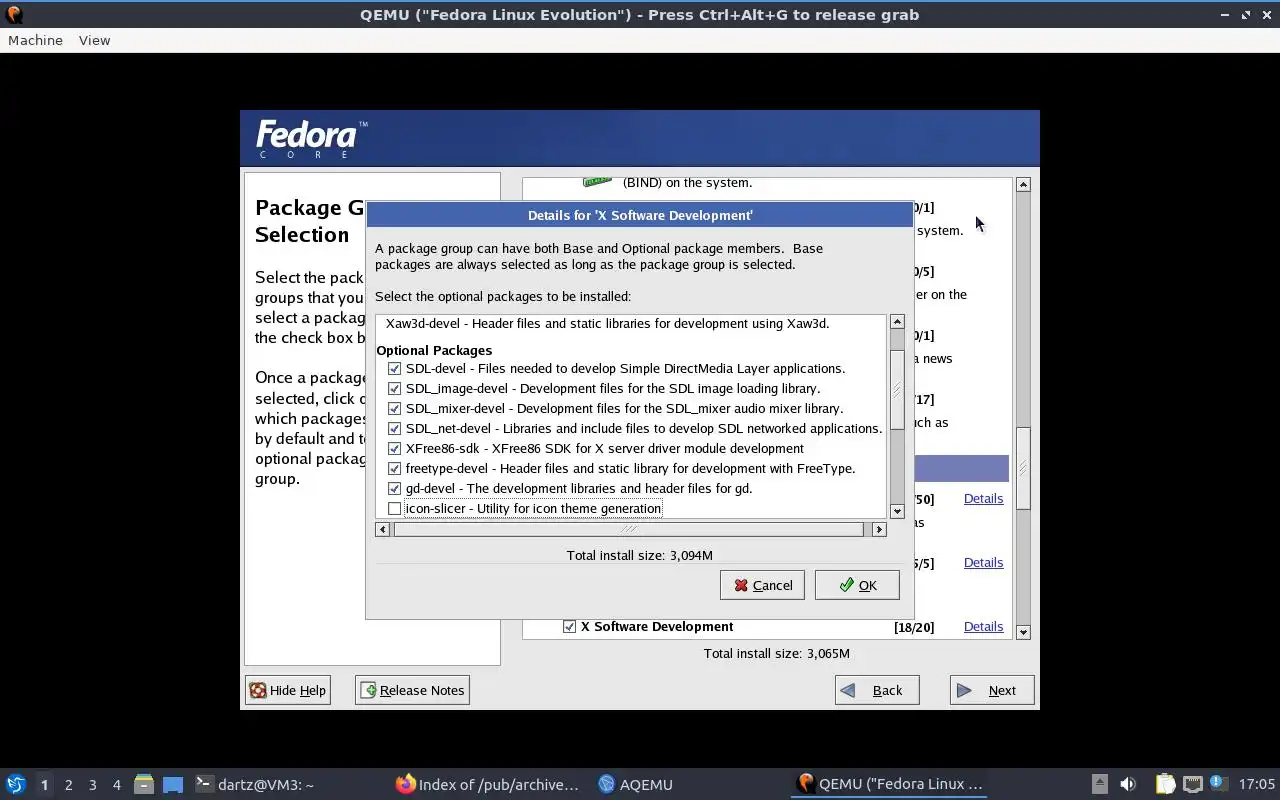Click the Optional Packages heading
The width and height of the screenshot is (1280, 800).
(434, 350)
